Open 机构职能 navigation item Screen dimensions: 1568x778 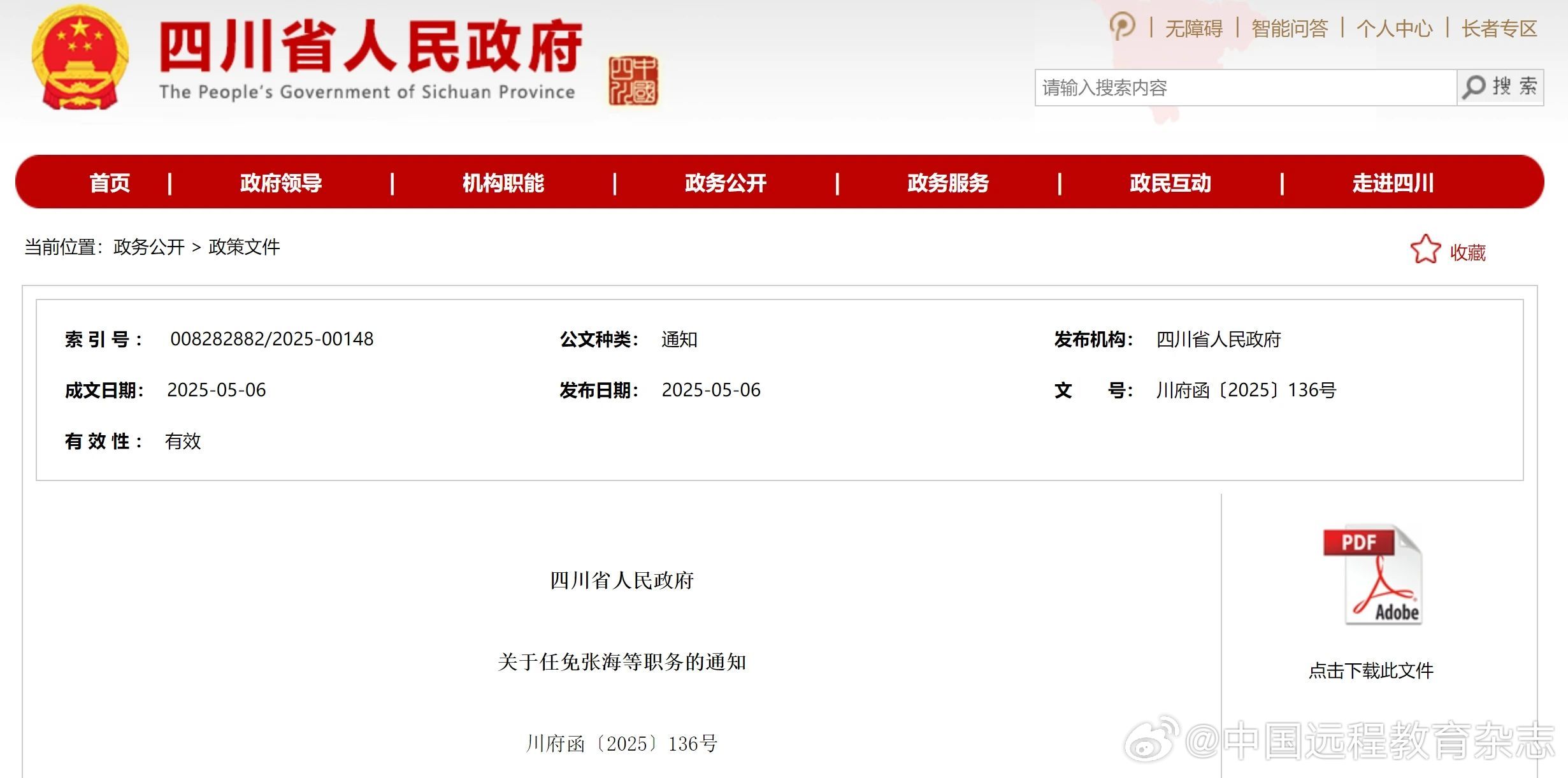tap(503, 183)
